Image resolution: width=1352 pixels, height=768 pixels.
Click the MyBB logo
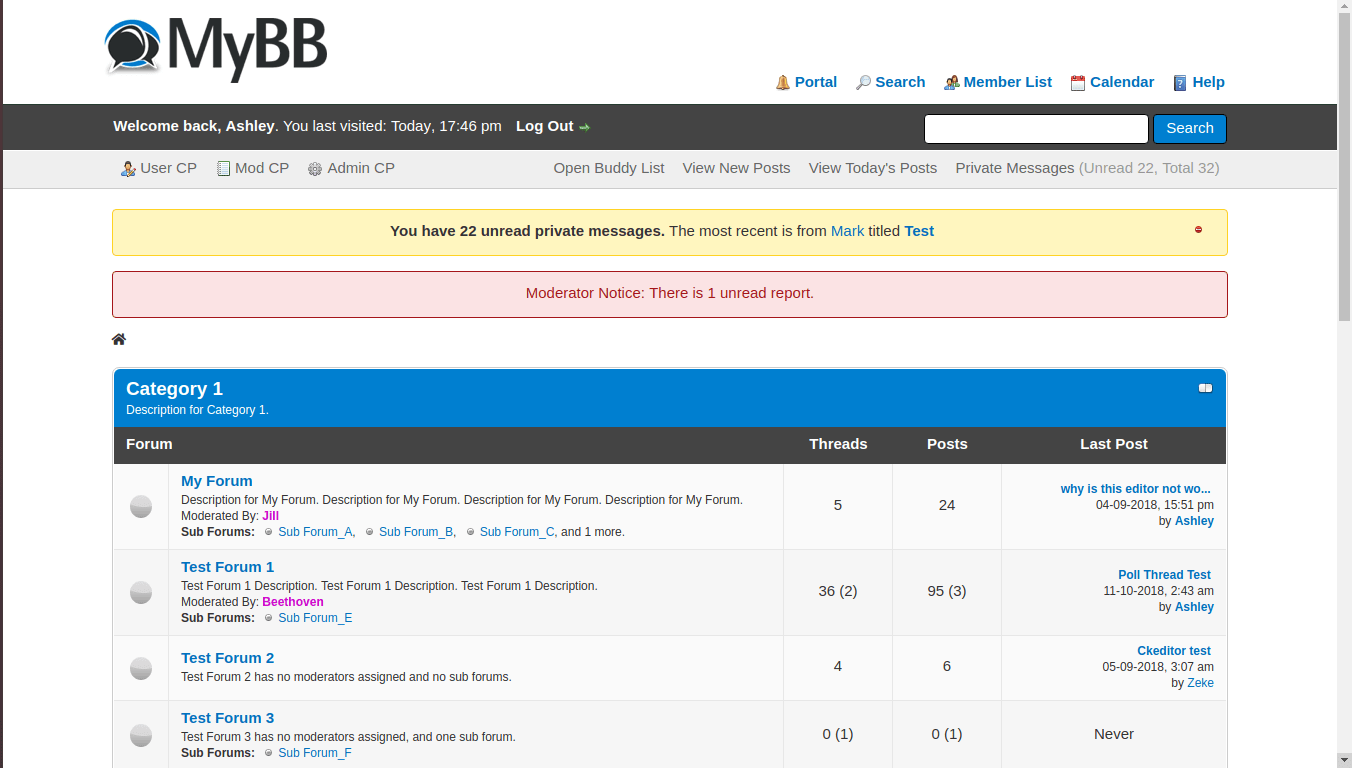216,48
